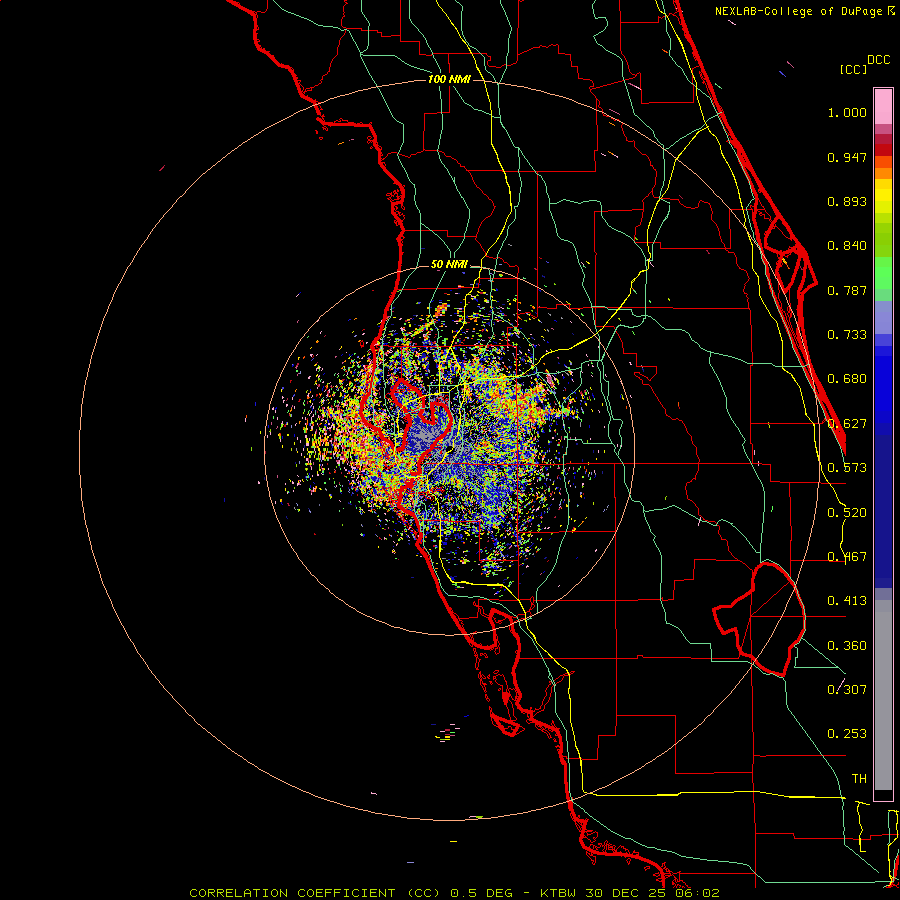
Task: Select the 100 NMI range ring label
Action: [x=449, y=79]
